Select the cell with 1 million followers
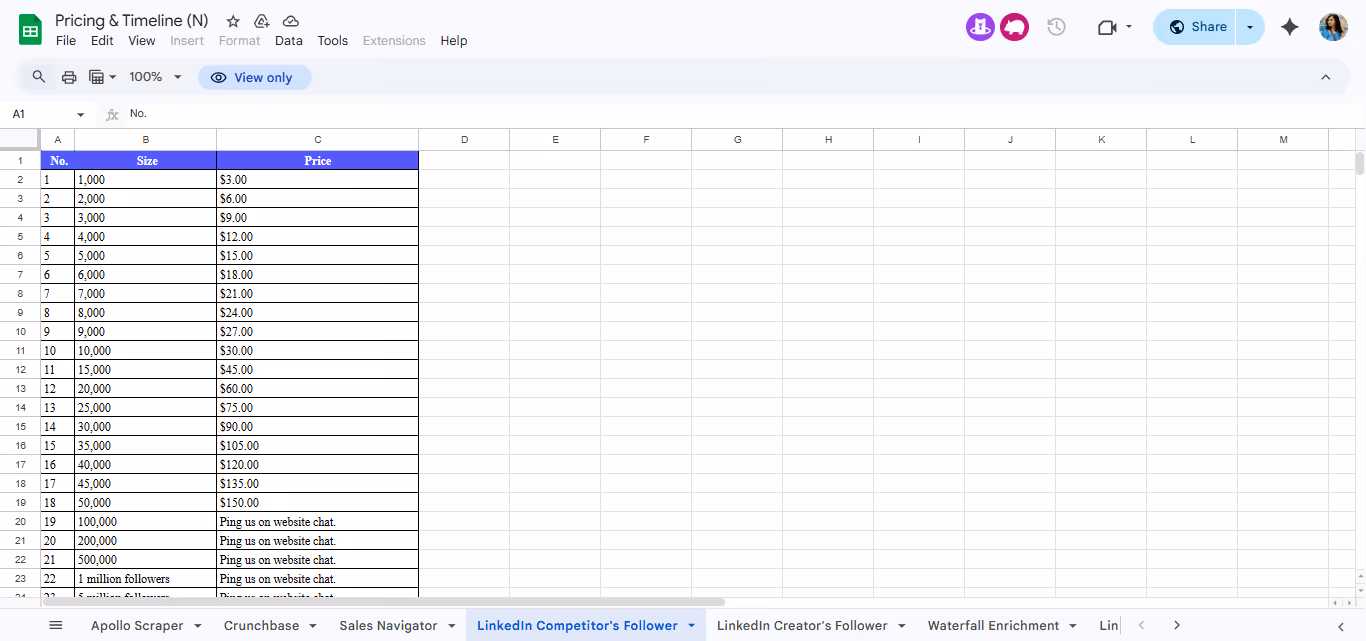 pos(146,579)
